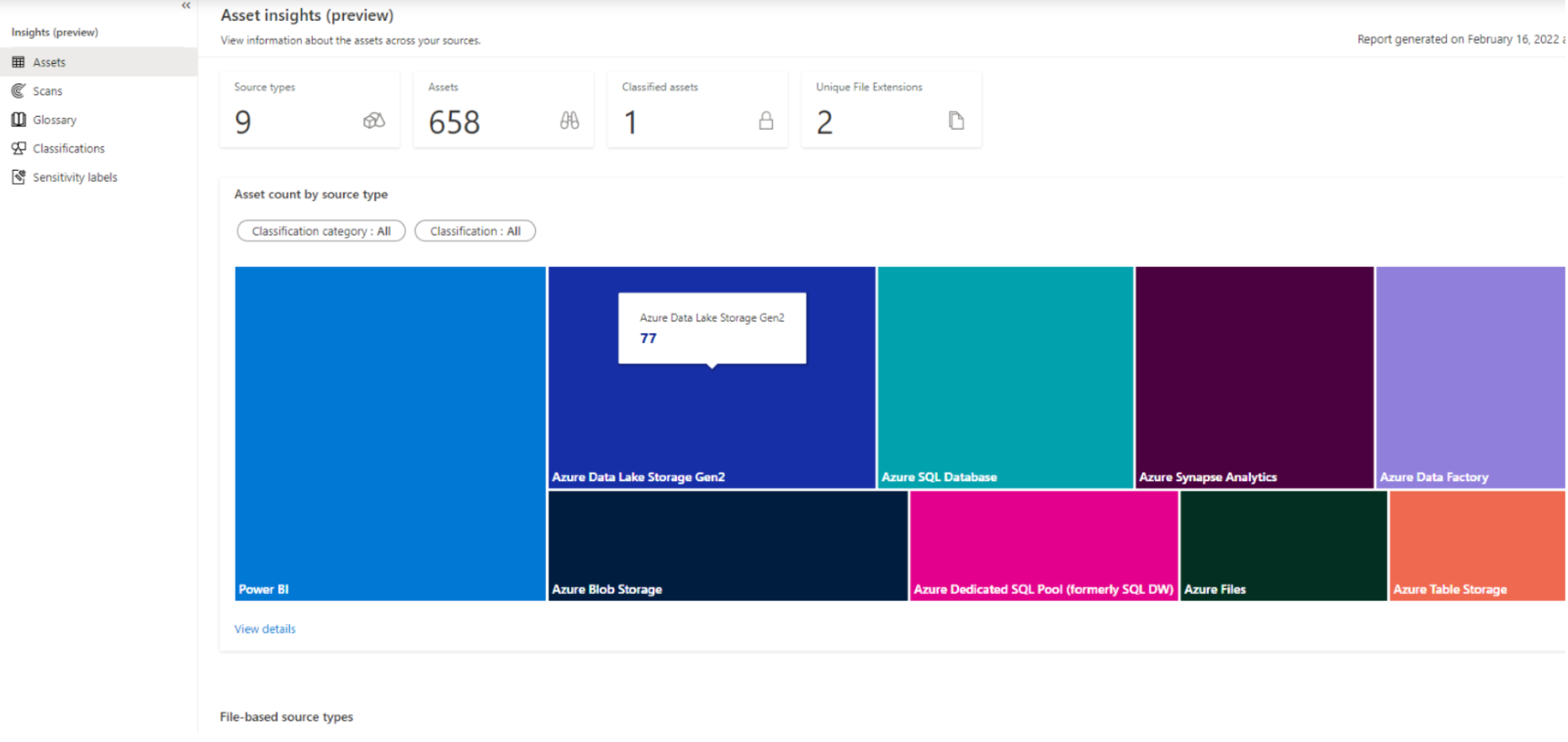Click the Source types card icon
The image size is (1568, 742).
pos(374,121)
